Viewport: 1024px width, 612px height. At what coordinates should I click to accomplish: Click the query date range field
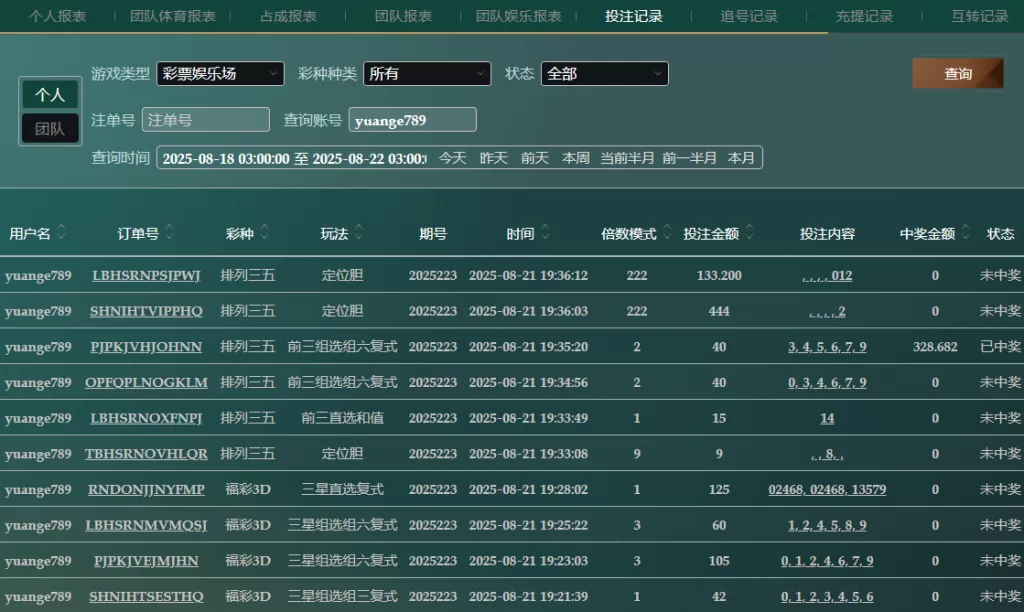tap(294, 159)
